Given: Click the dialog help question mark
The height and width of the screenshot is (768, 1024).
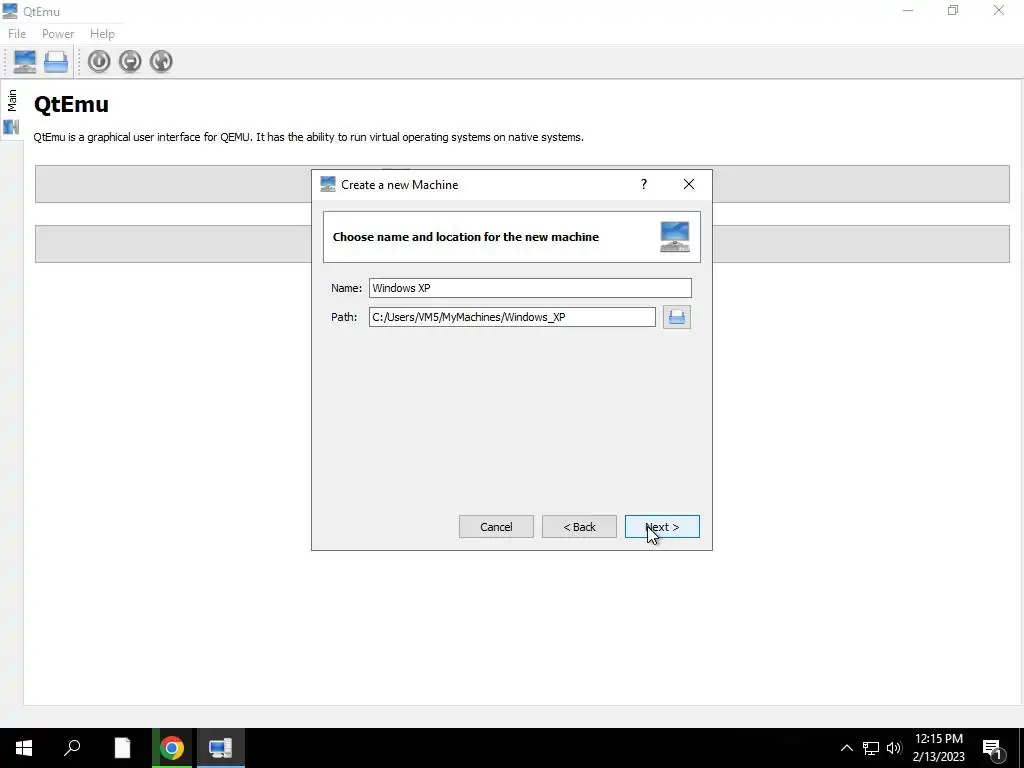Looking at the screenshot, I should [643, 185].
